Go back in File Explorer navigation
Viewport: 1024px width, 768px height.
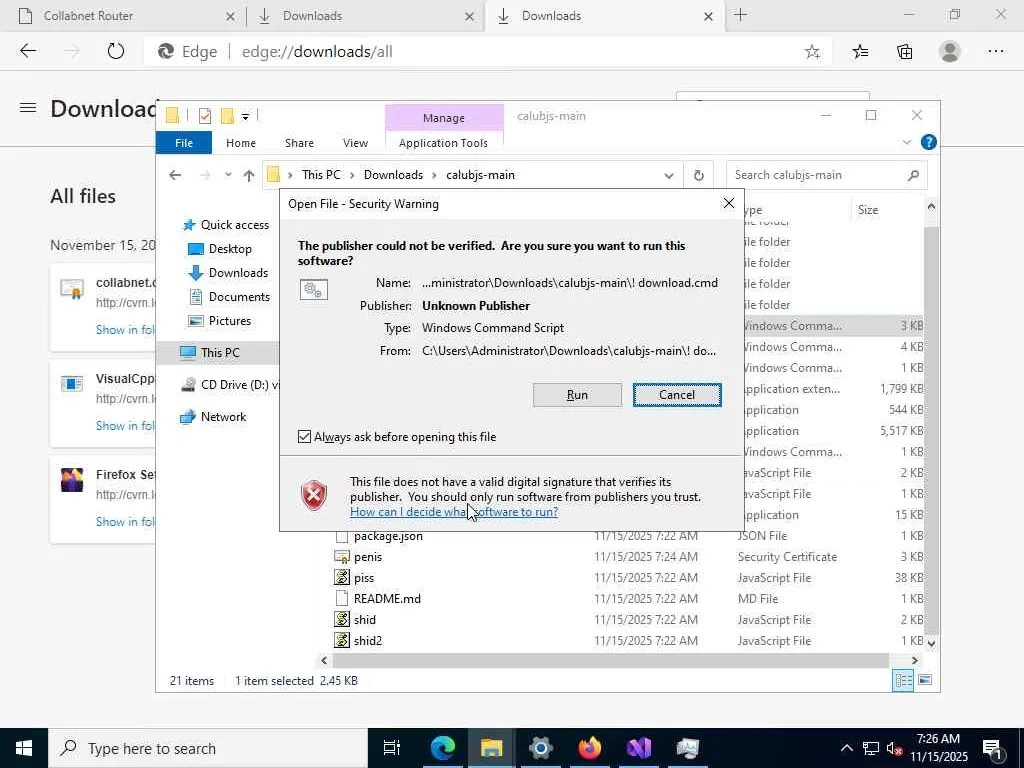pyautogui.click(x=174, y=175)
